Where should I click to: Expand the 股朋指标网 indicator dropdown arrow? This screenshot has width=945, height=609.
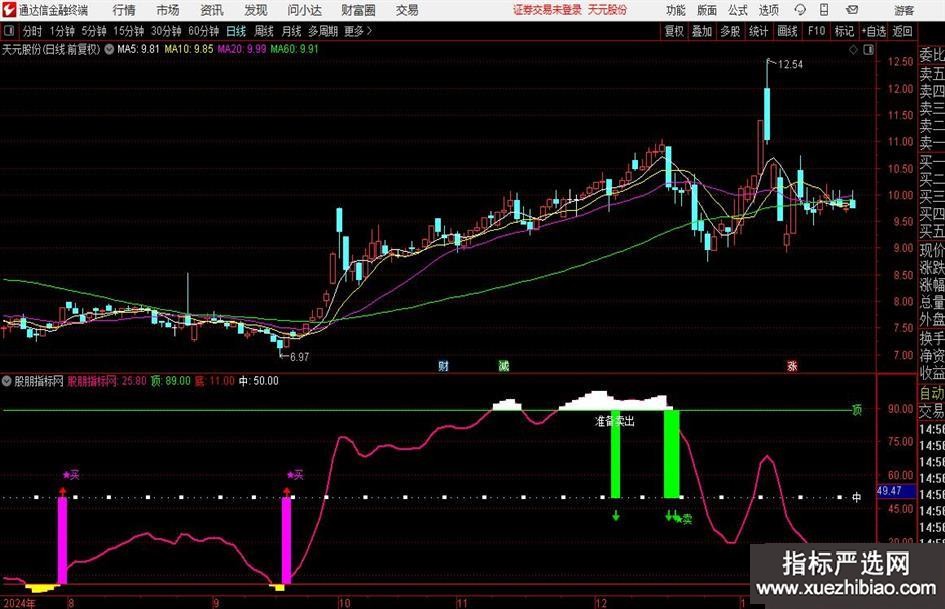point(7,381)
